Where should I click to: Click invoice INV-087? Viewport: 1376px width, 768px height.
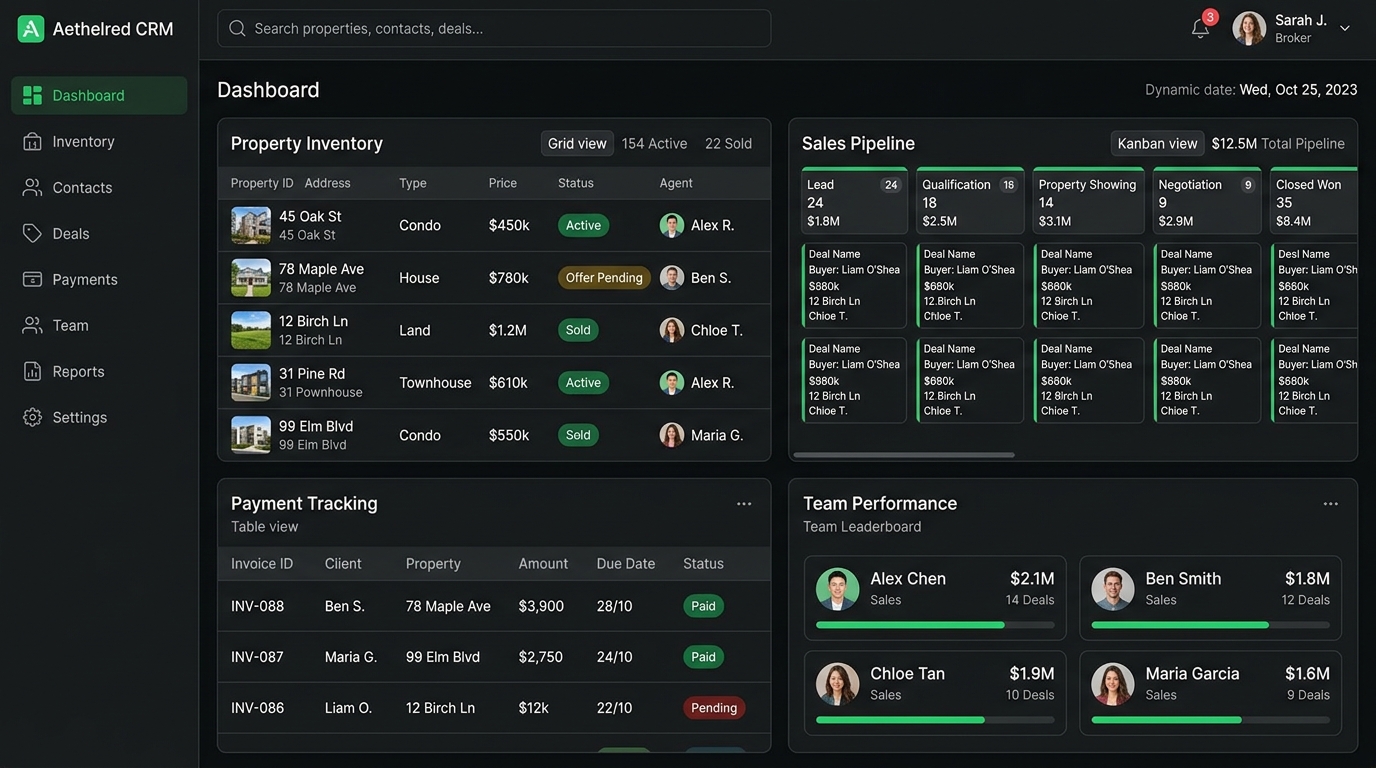257,657
